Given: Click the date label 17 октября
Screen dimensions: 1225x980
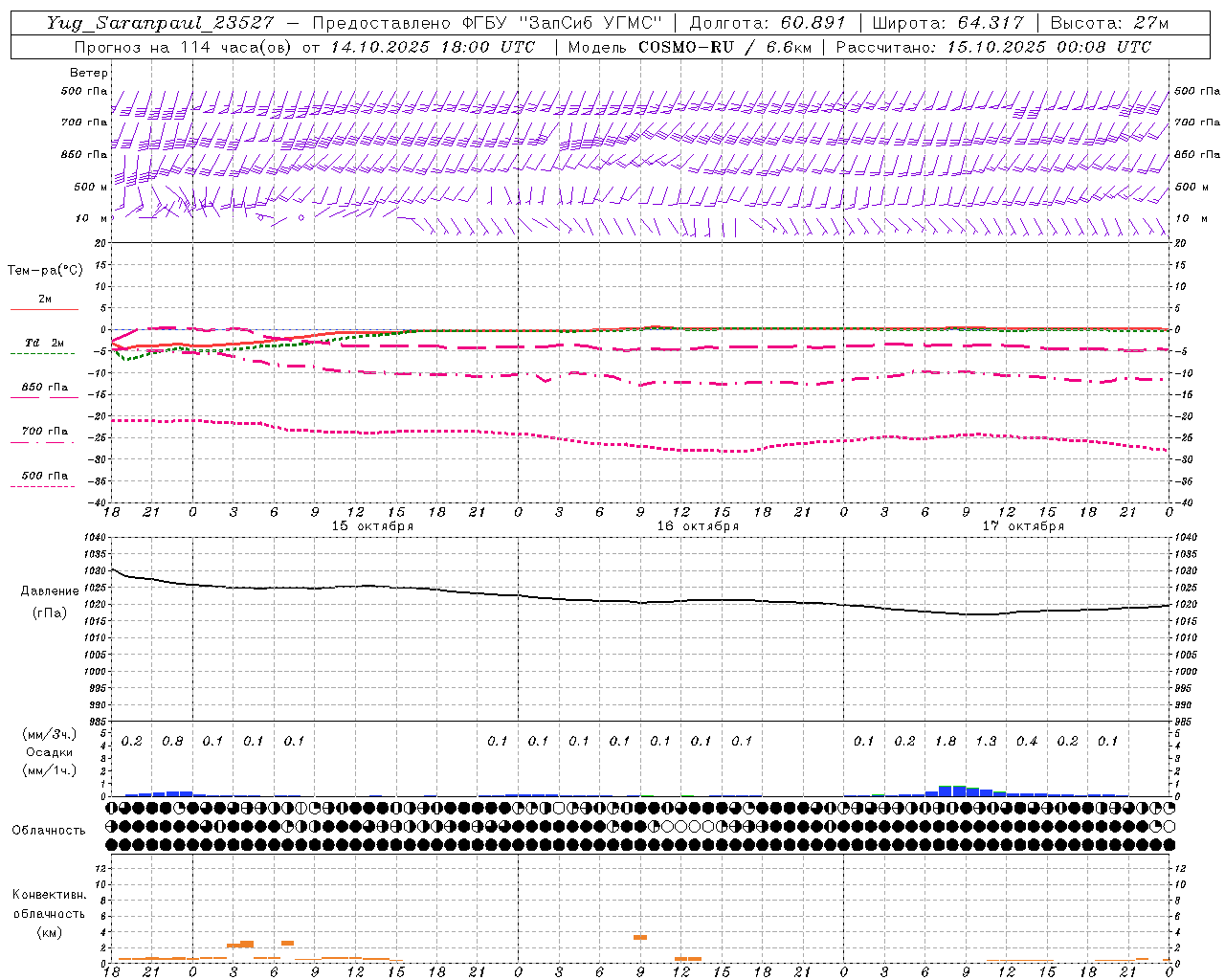Looking at the screenshot, I should click(x=1023, y=526).
